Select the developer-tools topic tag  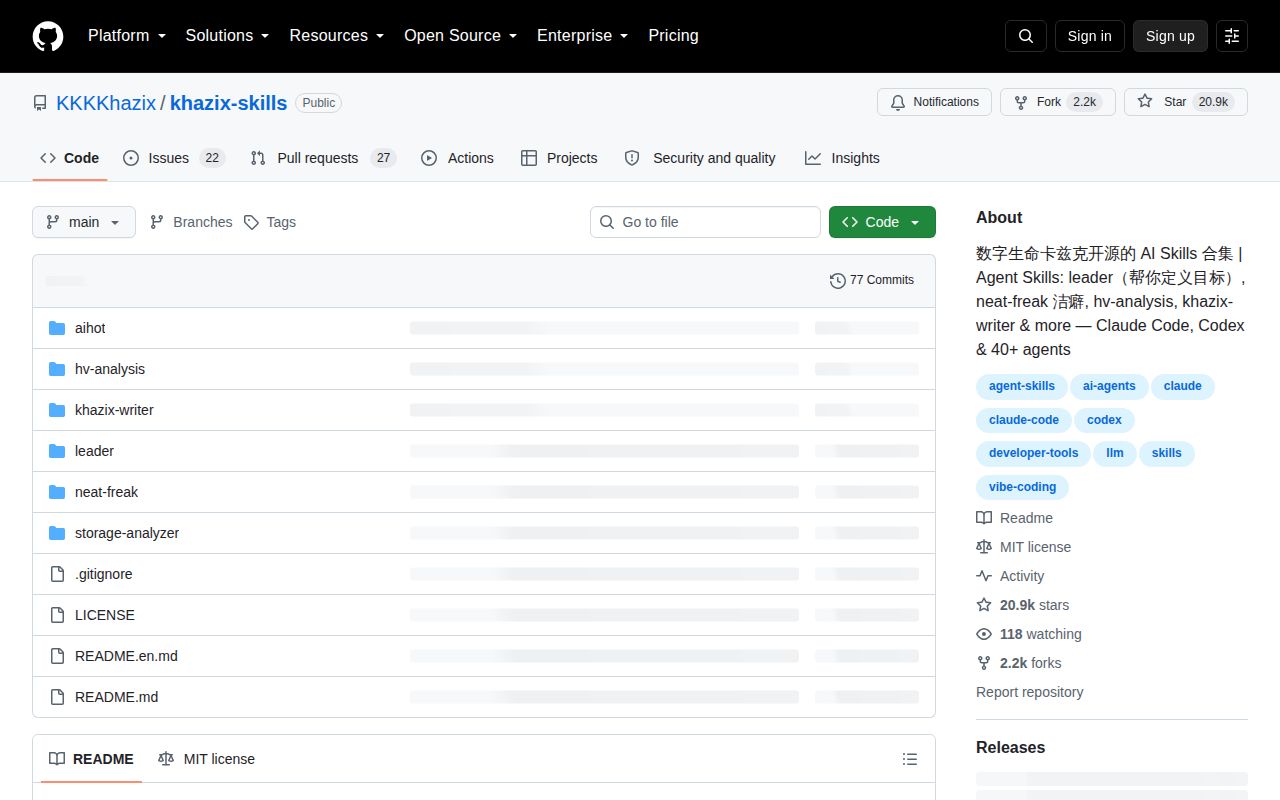click(x=1033, y=453)
